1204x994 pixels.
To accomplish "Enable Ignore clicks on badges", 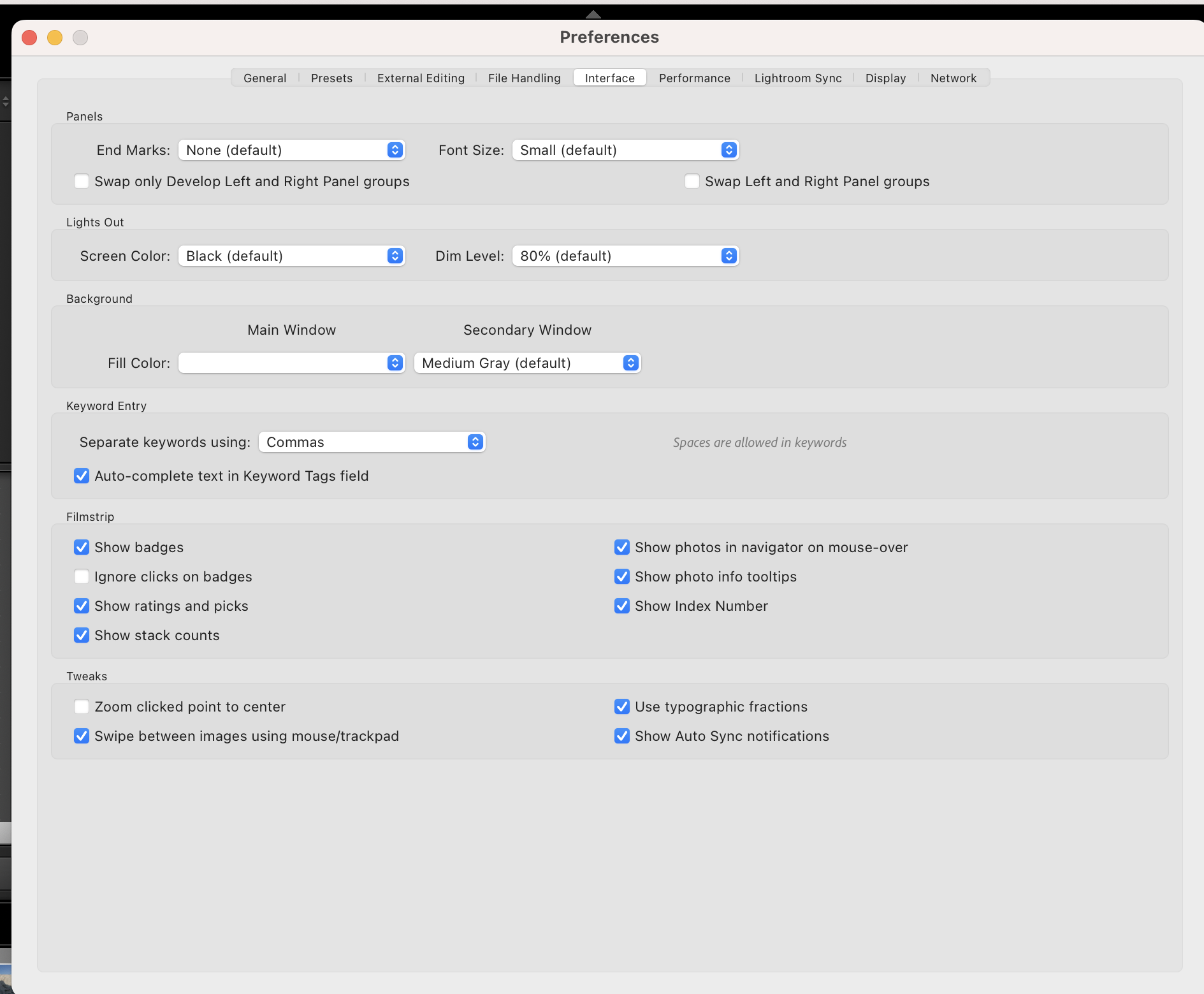I will [x=82, y=576].
